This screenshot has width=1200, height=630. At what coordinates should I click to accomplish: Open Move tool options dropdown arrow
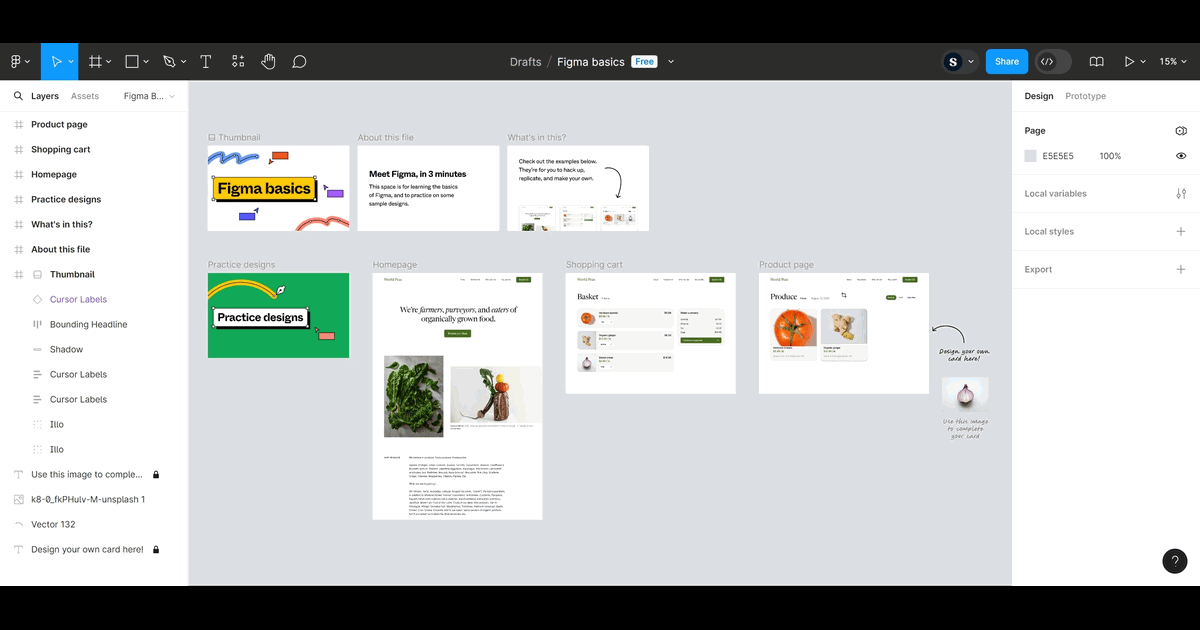click(71, 61)
